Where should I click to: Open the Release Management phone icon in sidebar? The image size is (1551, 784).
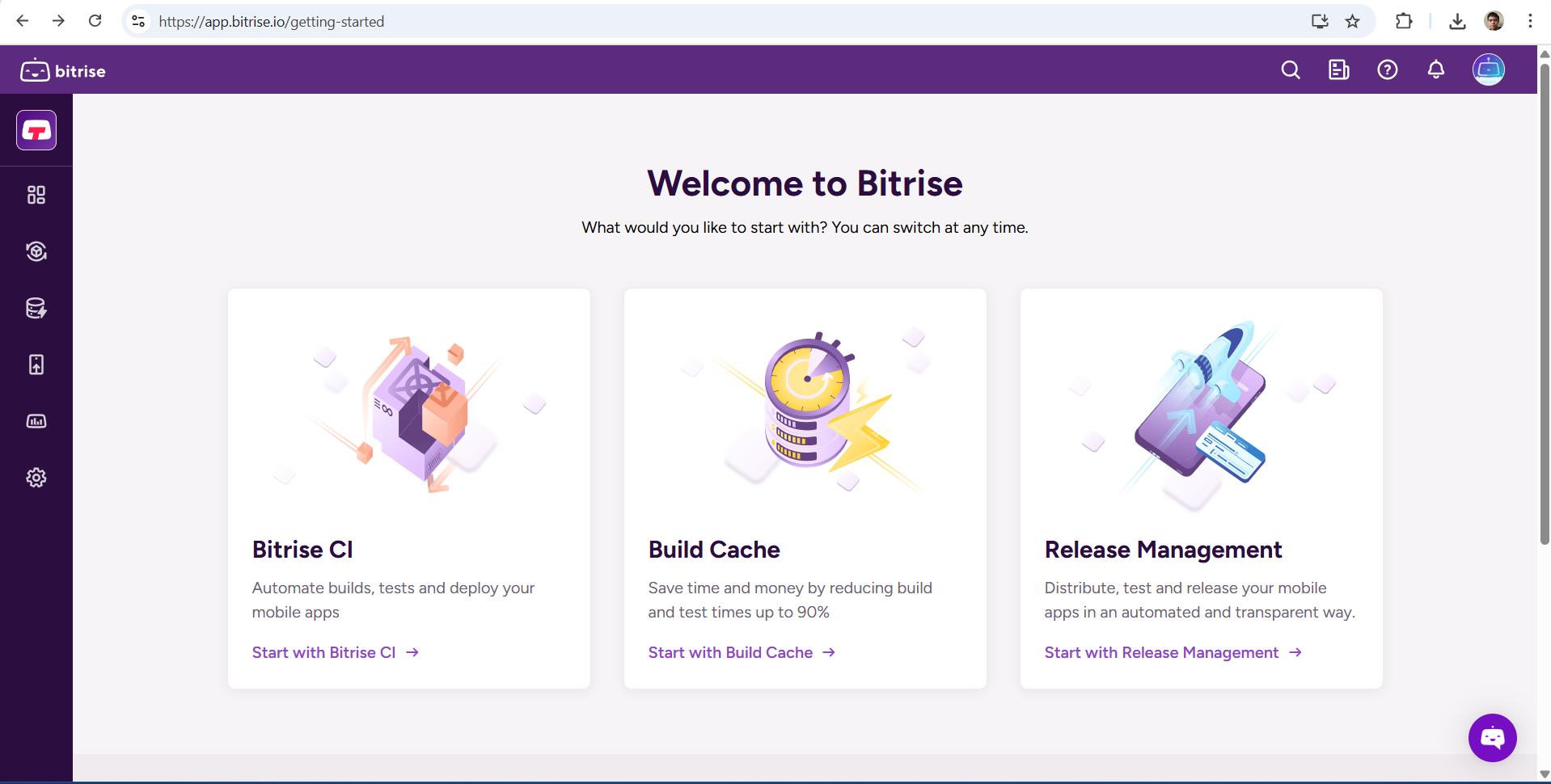(x=36, y=365)
